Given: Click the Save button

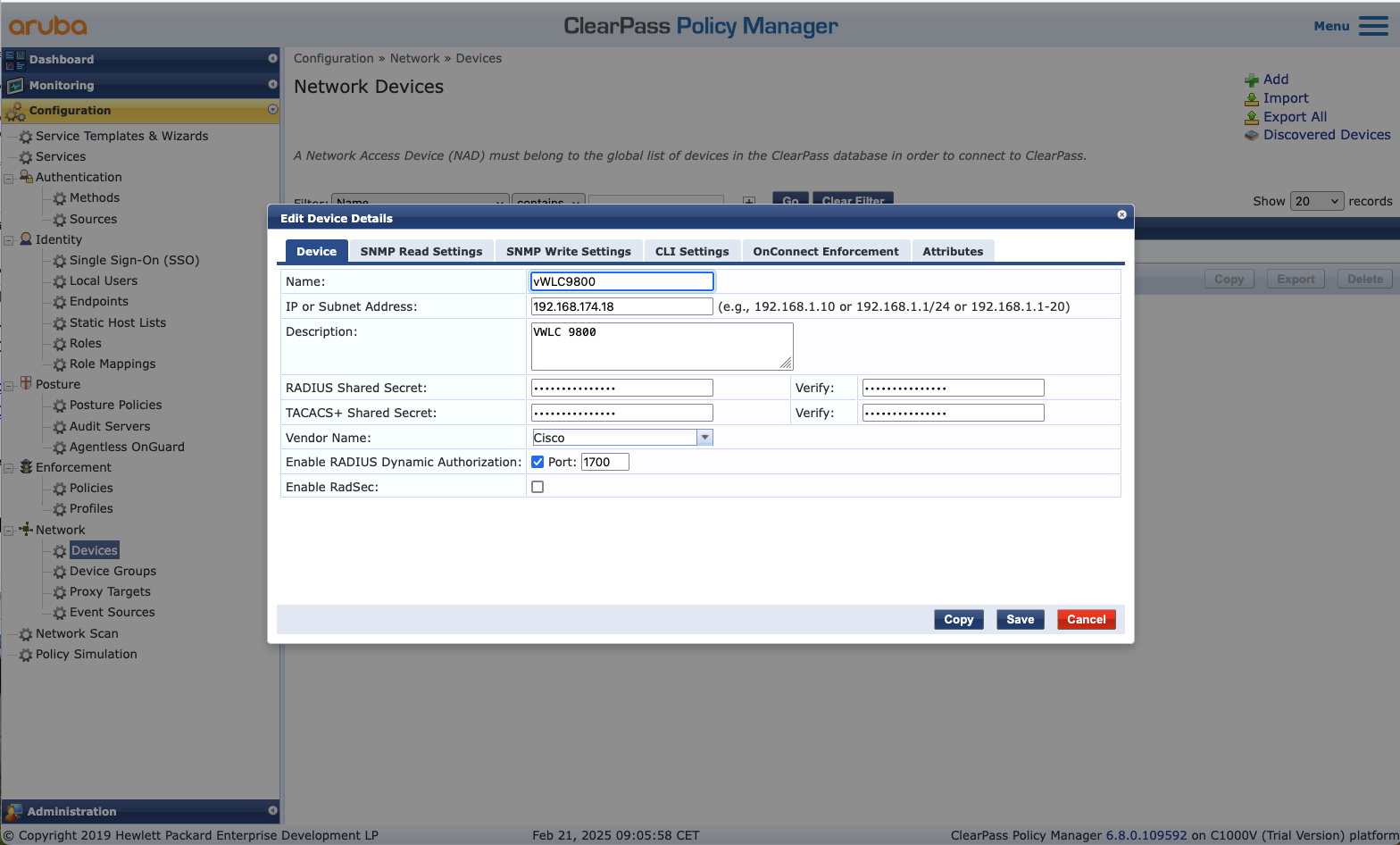Looking at the screenshot, I should (1021, 619).
